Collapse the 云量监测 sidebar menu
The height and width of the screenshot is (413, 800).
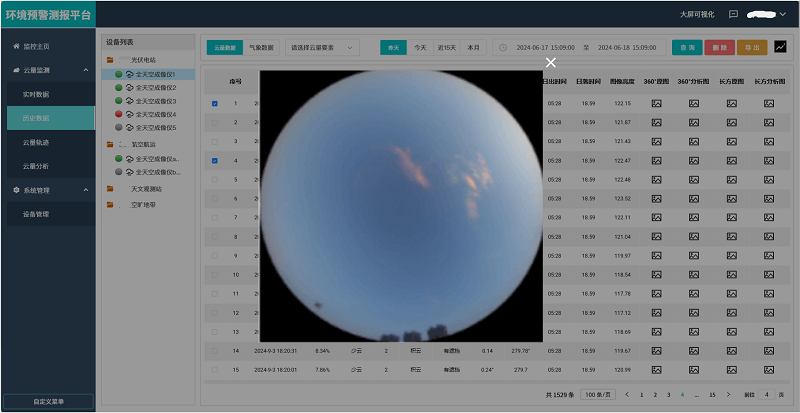(85, 71)
